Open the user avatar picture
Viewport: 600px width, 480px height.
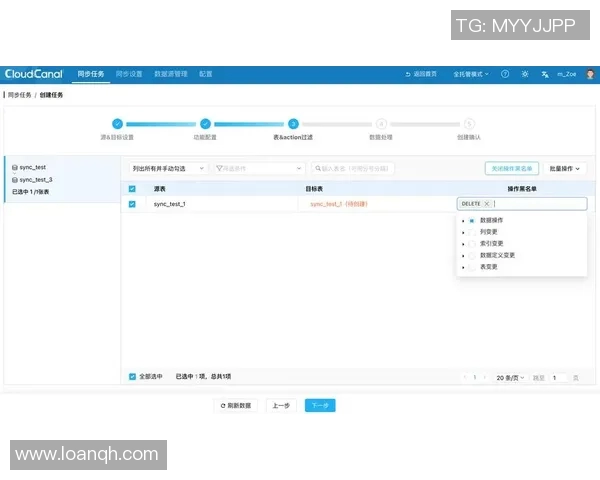[x=590, y=74]
